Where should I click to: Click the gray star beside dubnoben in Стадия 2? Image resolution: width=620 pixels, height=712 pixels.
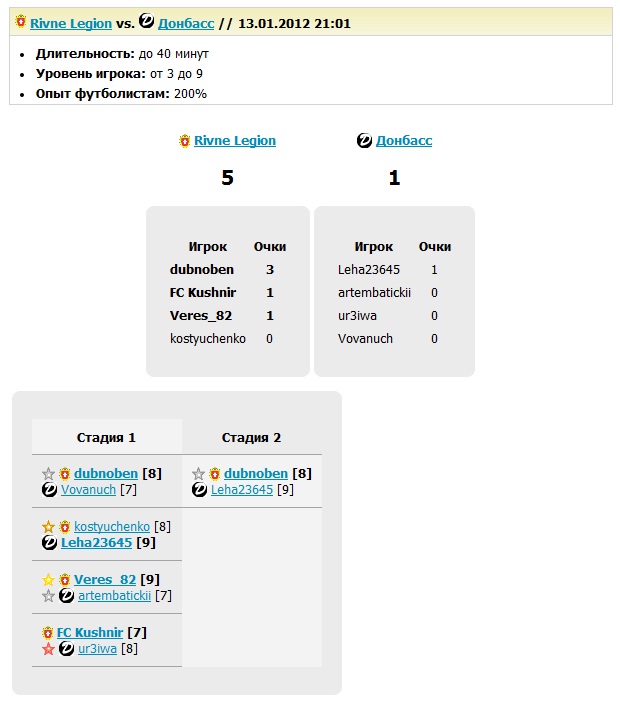coord(199,473)
